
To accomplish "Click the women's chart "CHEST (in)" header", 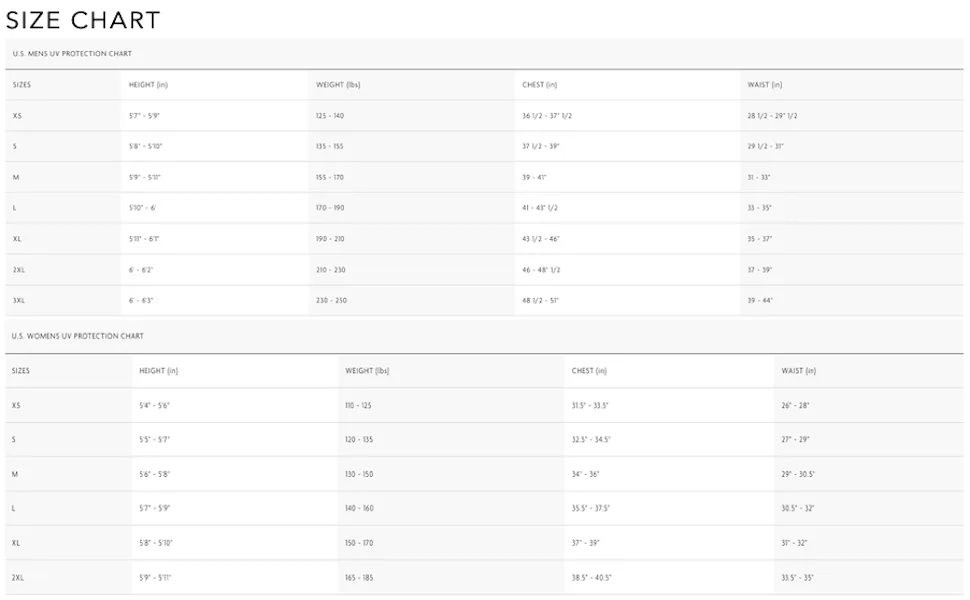I will click(589, 371).
